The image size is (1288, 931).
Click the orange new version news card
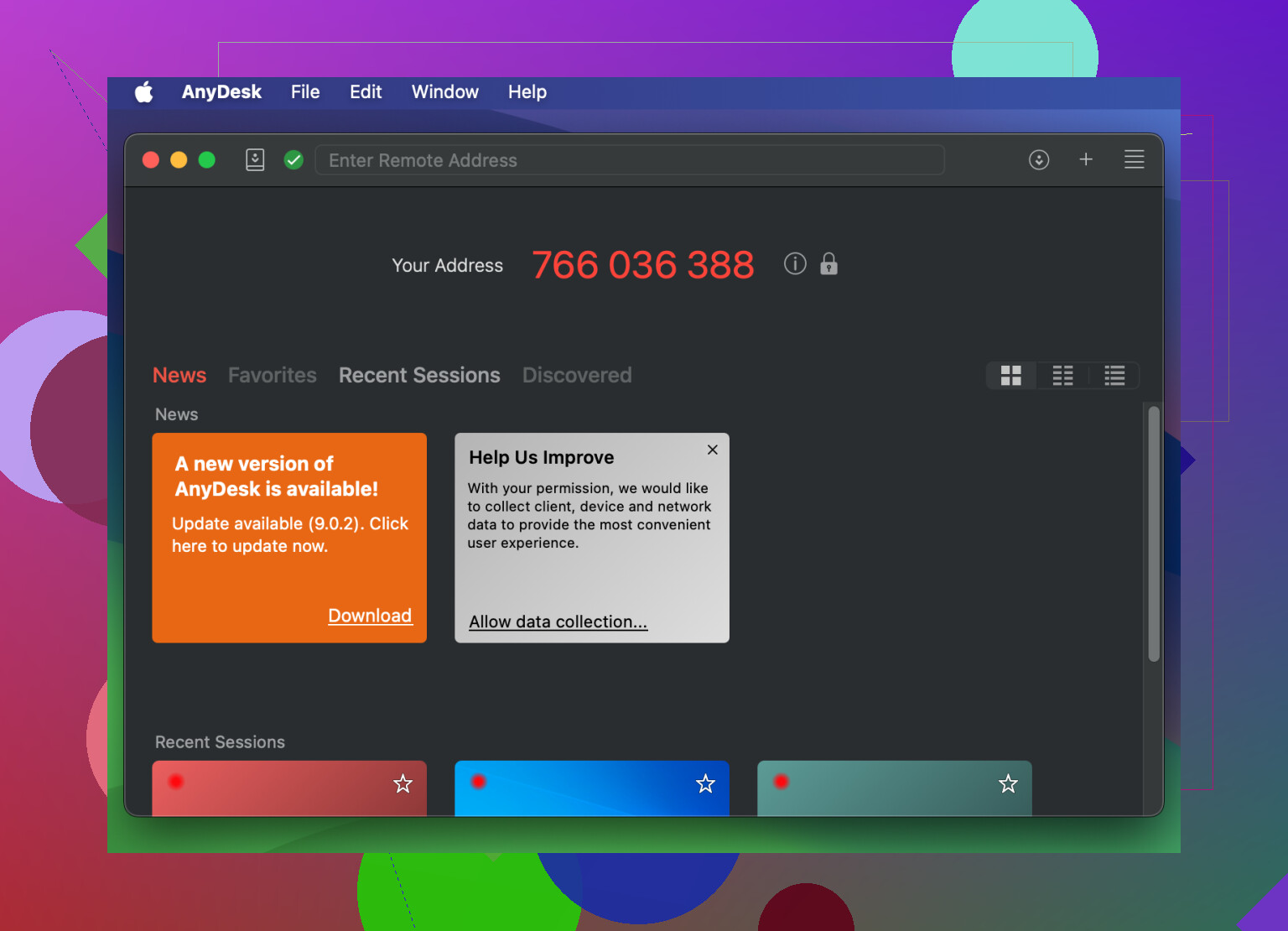point(289,538)
